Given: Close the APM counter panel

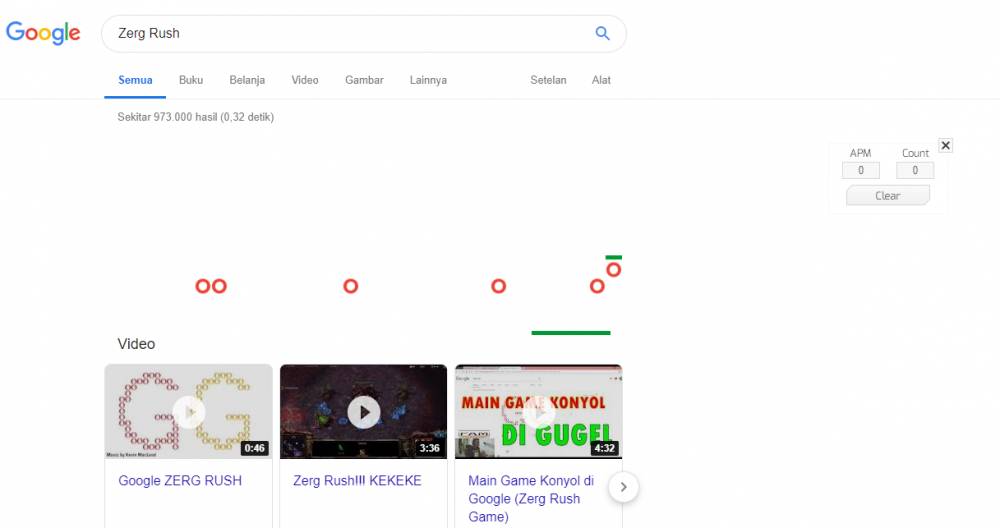Looking at the screenshot, I should [x=946, y=145].
